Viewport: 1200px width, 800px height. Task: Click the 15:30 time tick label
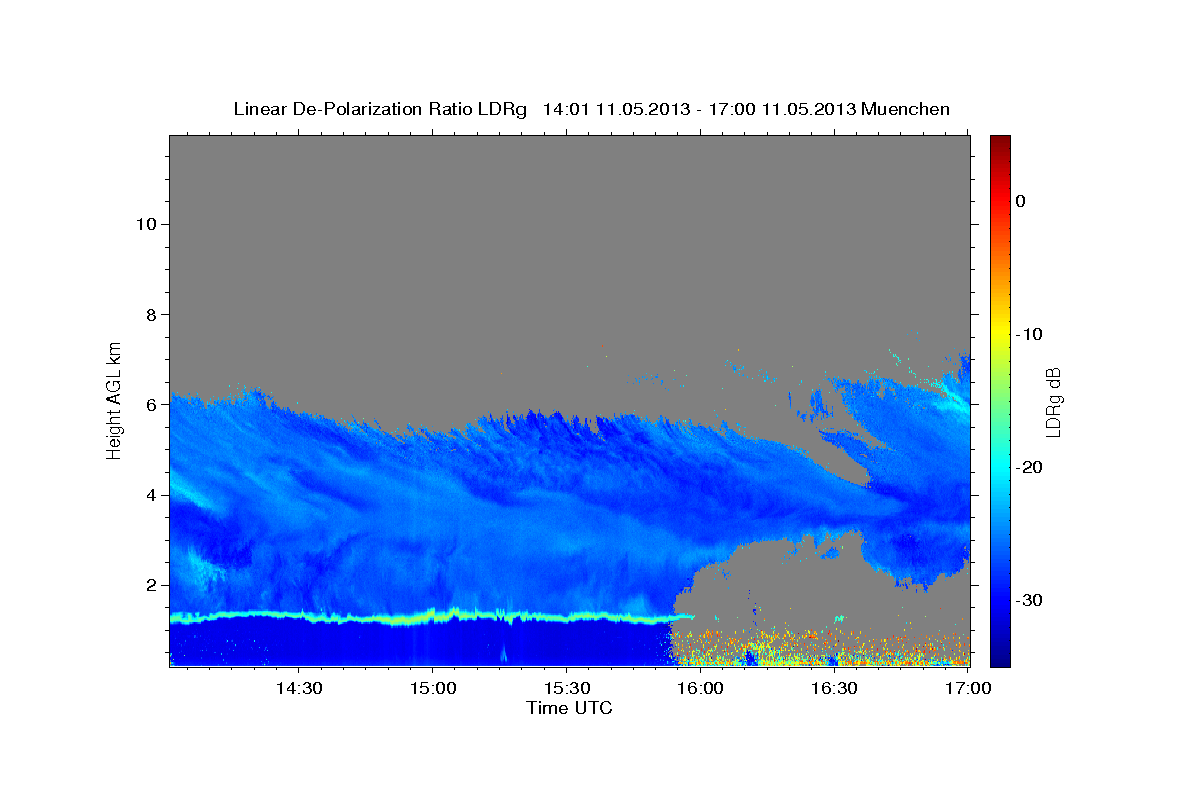pos(566,688)
